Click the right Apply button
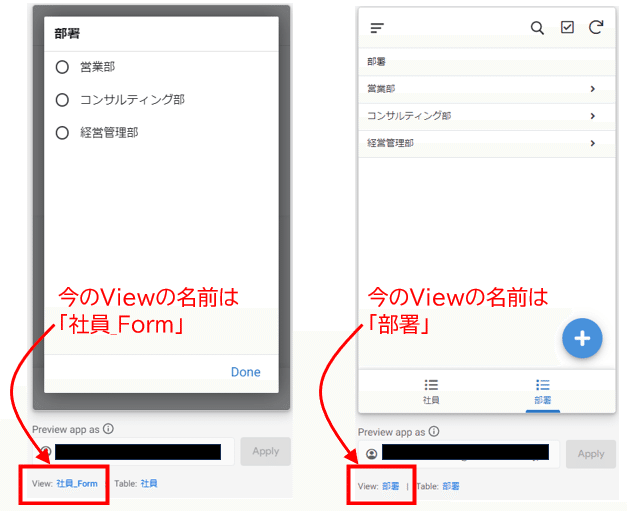 pyautogui.click(x=591, y=454)
